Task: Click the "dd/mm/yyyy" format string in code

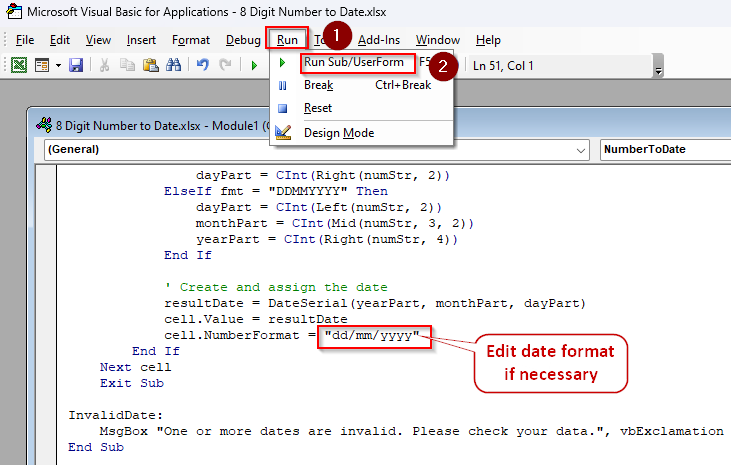Action: (x=372, y=335)
